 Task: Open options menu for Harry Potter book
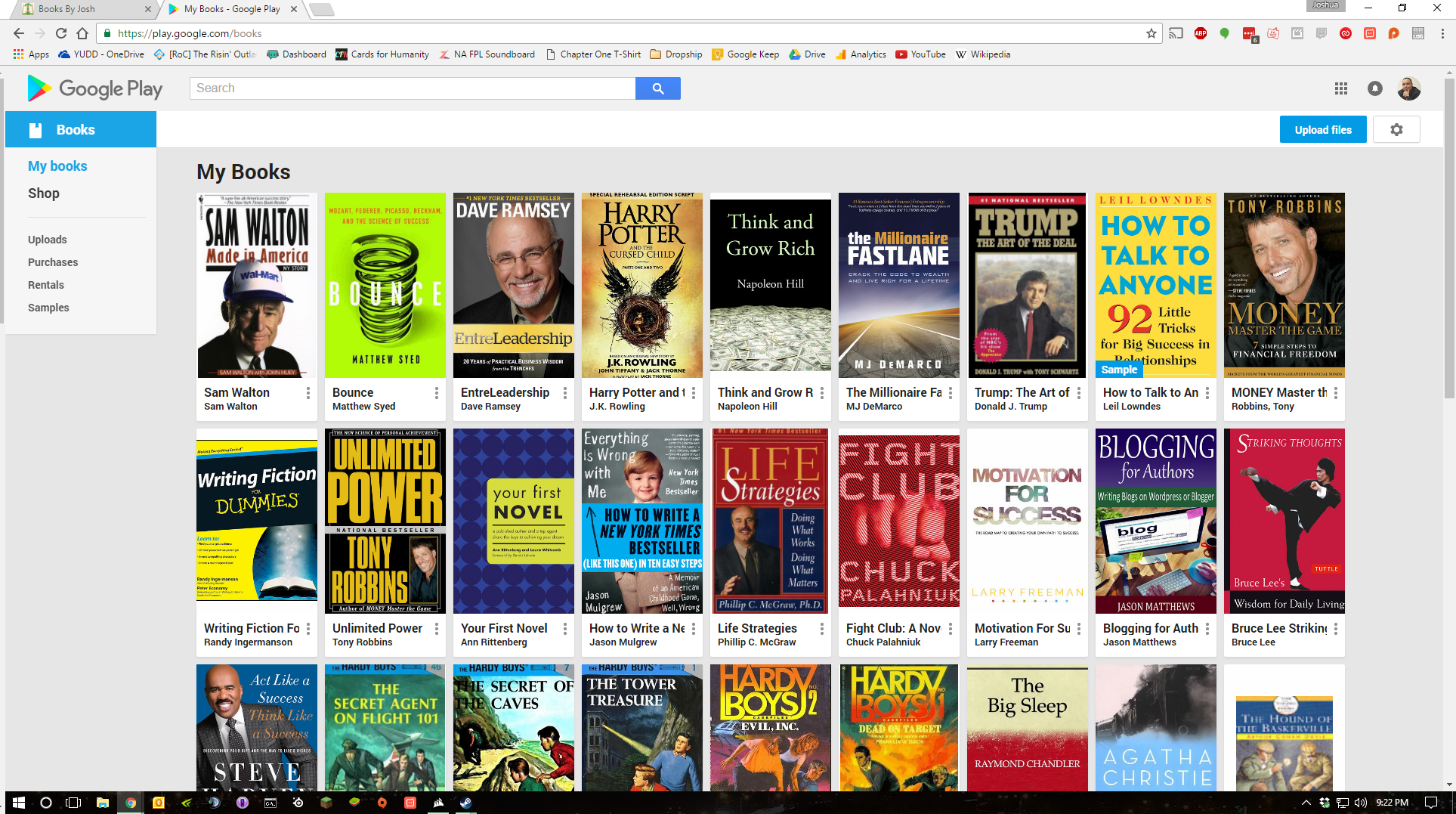694,393
